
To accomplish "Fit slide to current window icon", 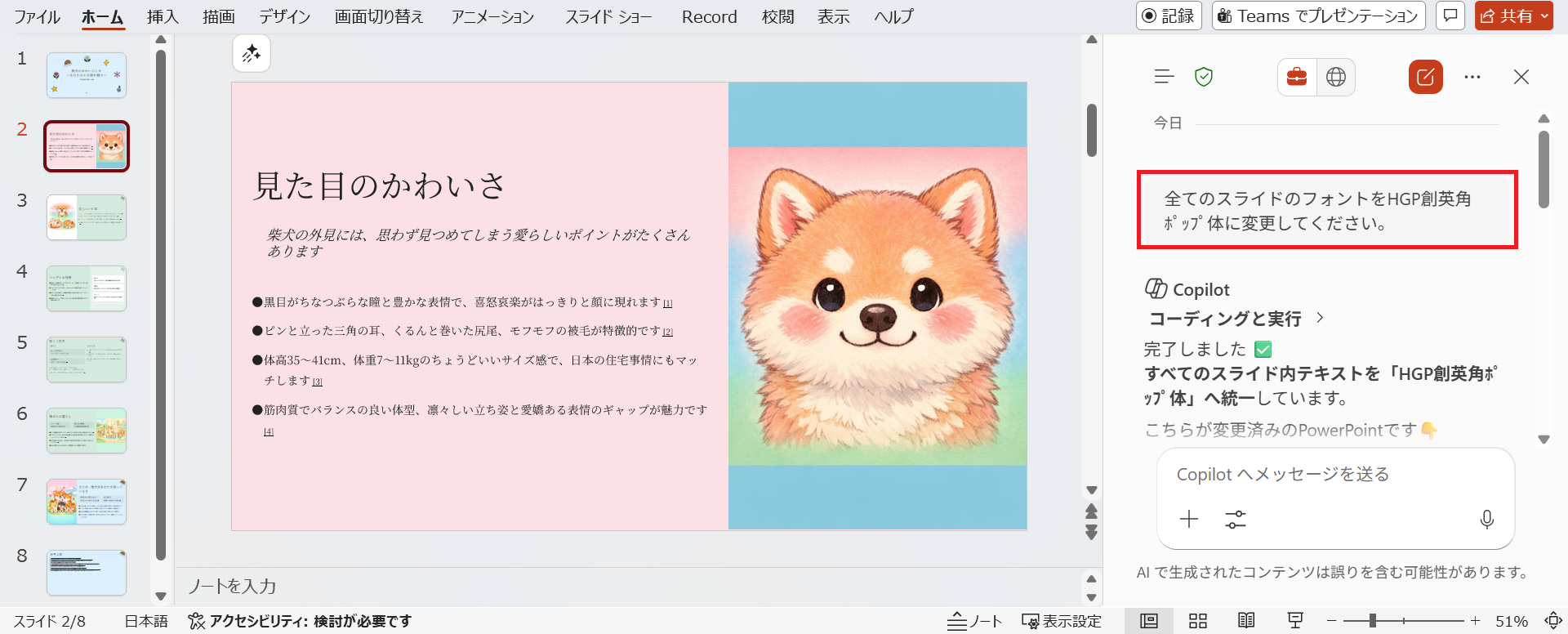I will 1552,621.
